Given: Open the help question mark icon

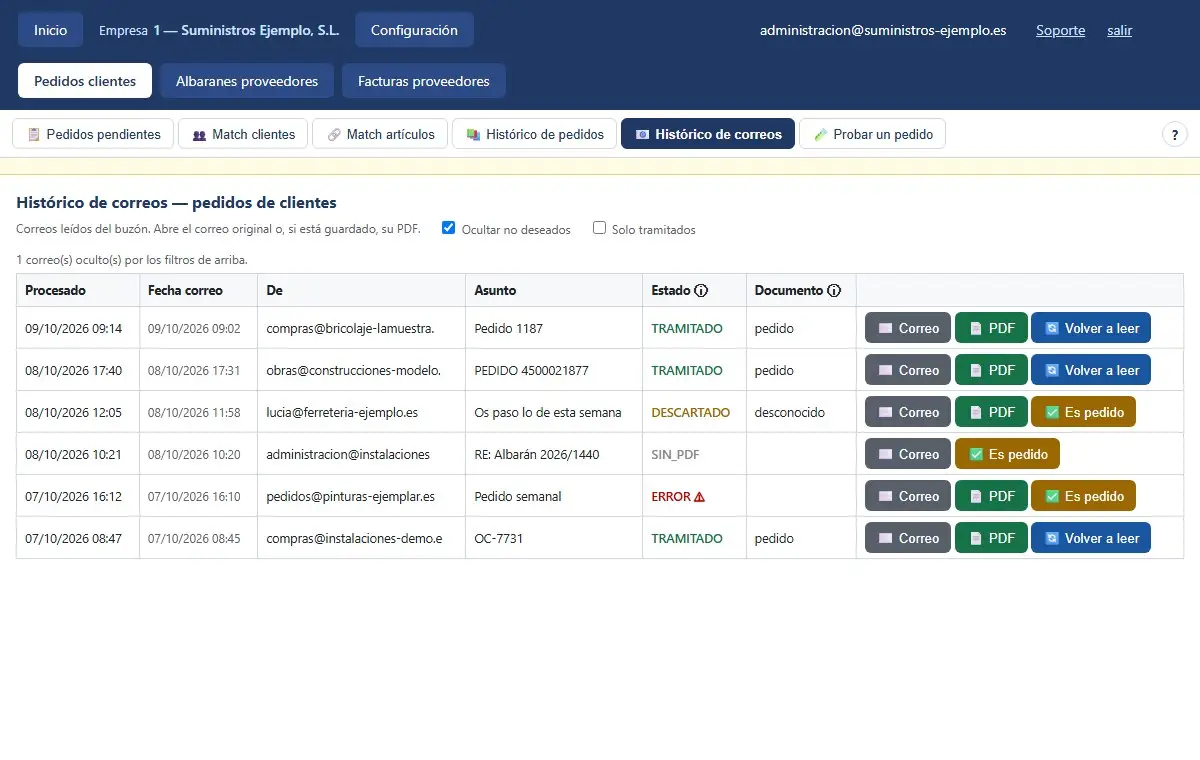Looking at the screenshot, I should coord(1175,134).
